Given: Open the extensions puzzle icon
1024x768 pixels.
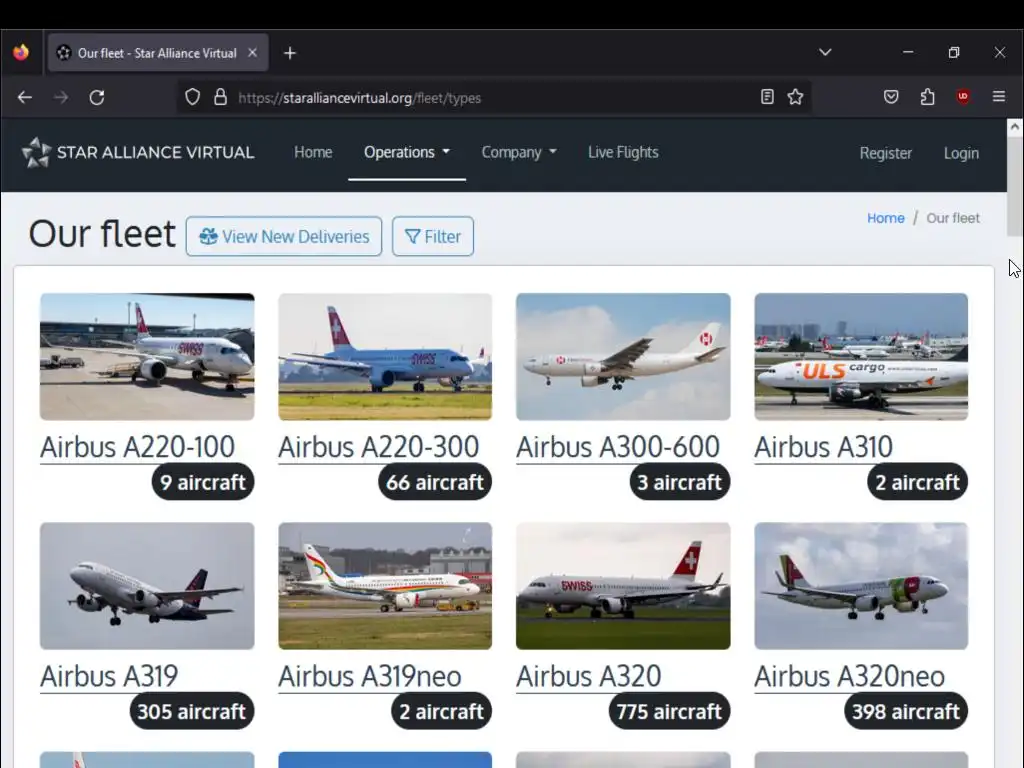Looking at the screenshot, I should 927,97.
